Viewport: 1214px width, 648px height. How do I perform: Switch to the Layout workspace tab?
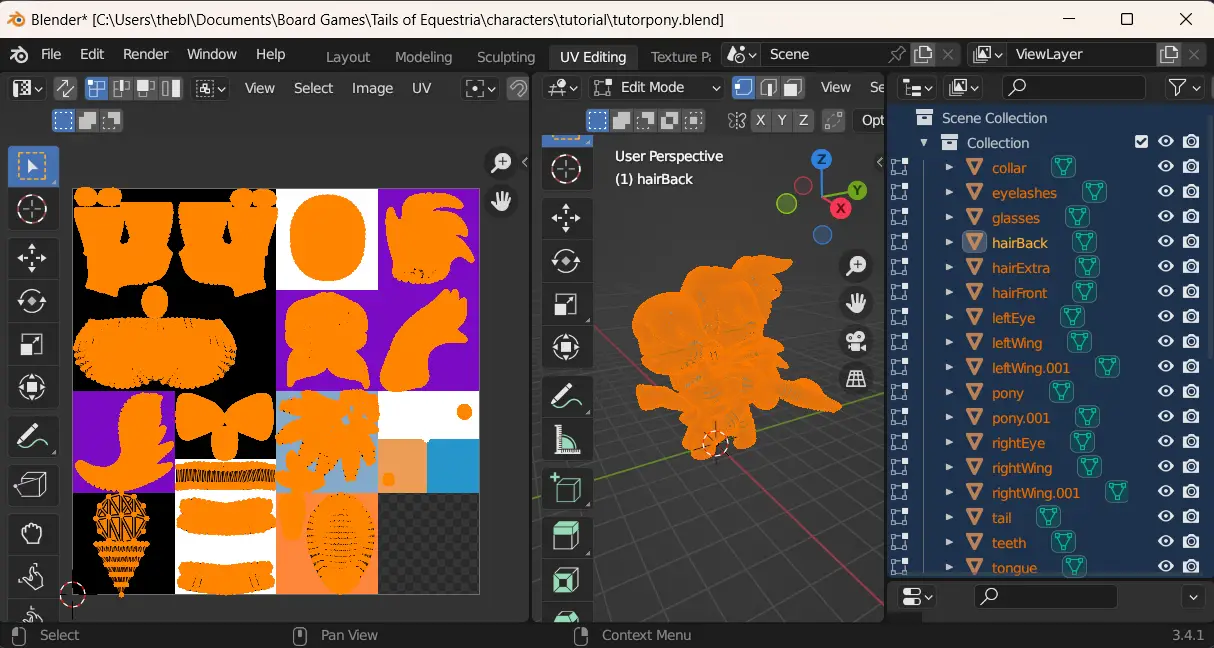click(348, 57)
